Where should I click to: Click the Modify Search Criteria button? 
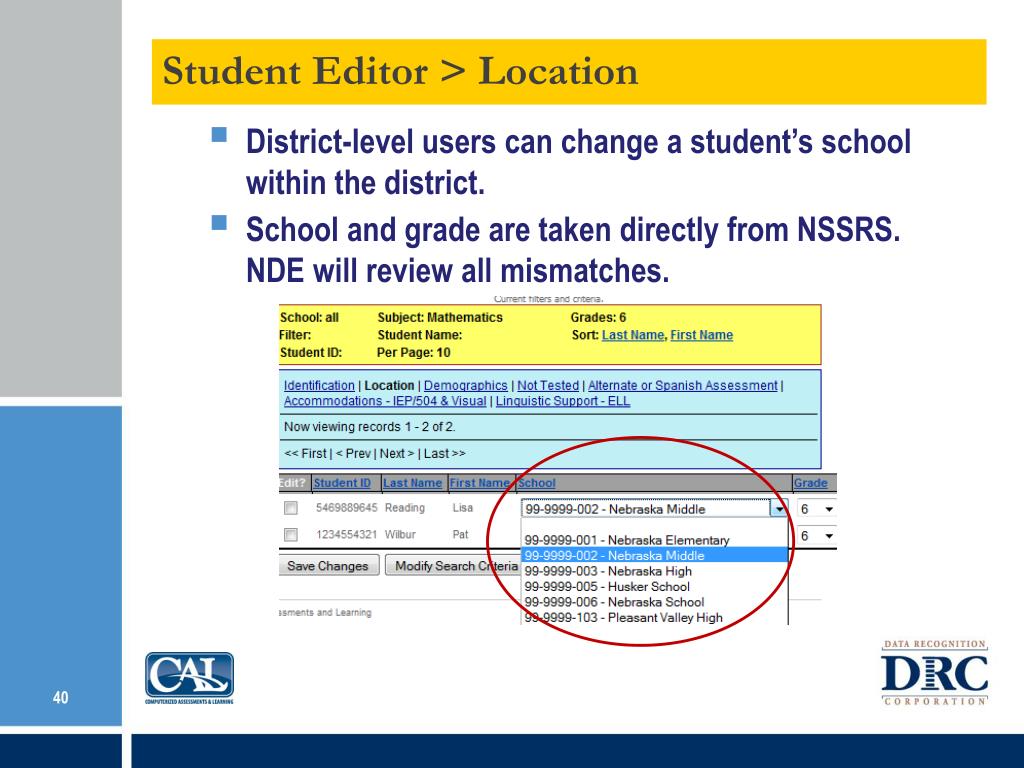(x=453, y=566)
